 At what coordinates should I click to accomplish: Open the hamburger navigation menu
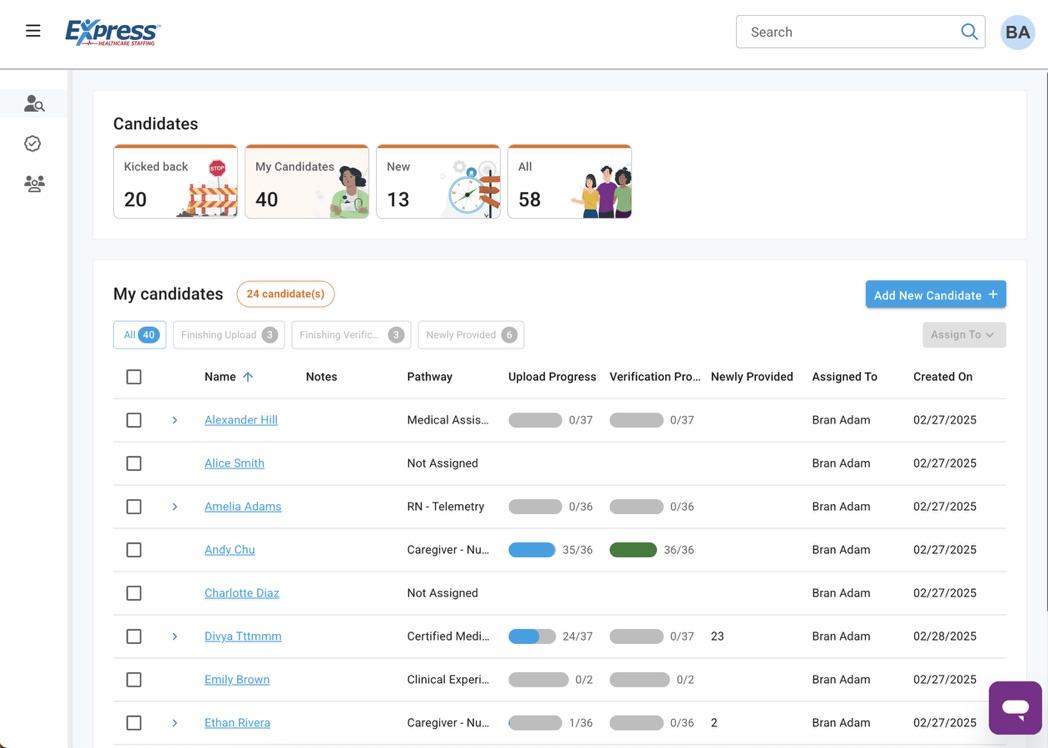(x=33, y=31)
